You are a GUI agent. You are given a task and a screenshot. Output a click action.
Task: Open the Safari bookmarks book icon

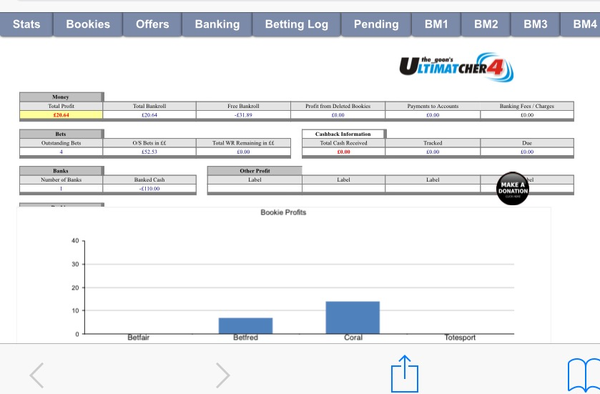click(x=584, y=376)
